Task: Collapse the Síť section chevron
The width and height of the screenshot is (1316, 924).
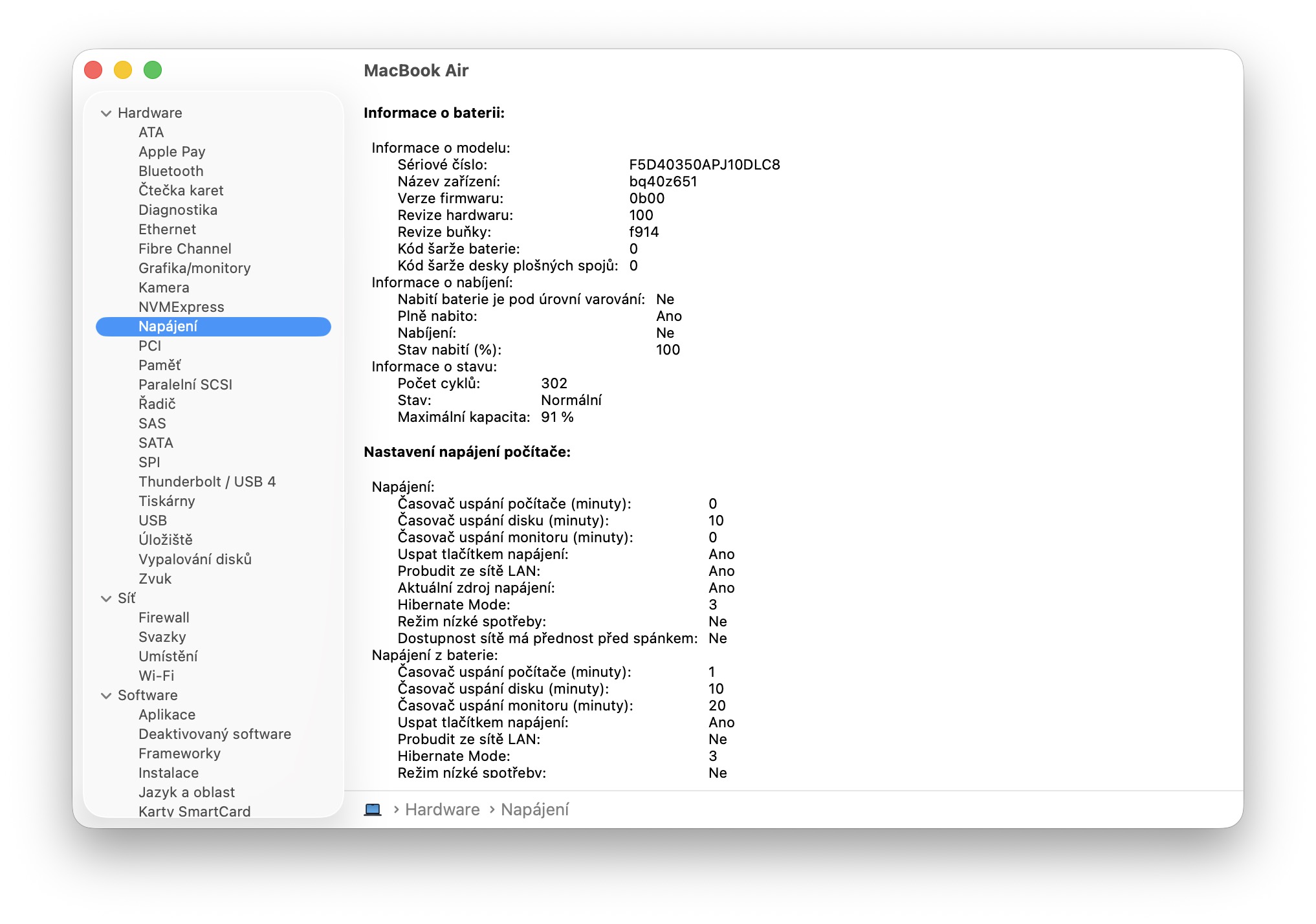Action: (x=106, y=599)
